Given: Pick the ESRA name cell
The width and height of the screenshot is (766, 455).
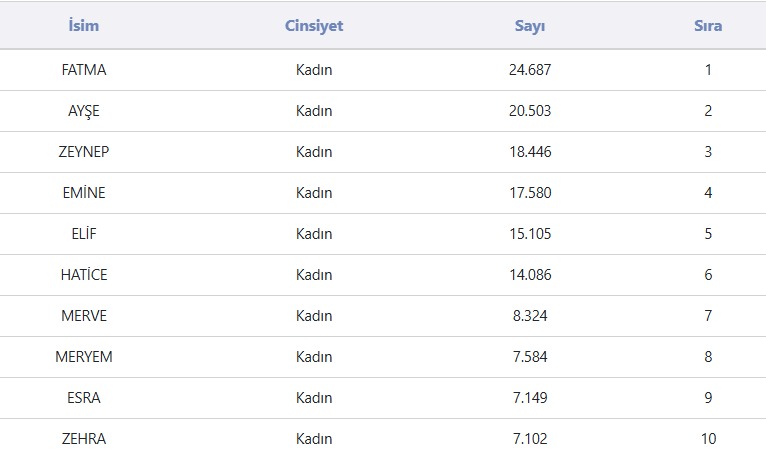Looking at the screenshot, I should [x=83, y=398].
